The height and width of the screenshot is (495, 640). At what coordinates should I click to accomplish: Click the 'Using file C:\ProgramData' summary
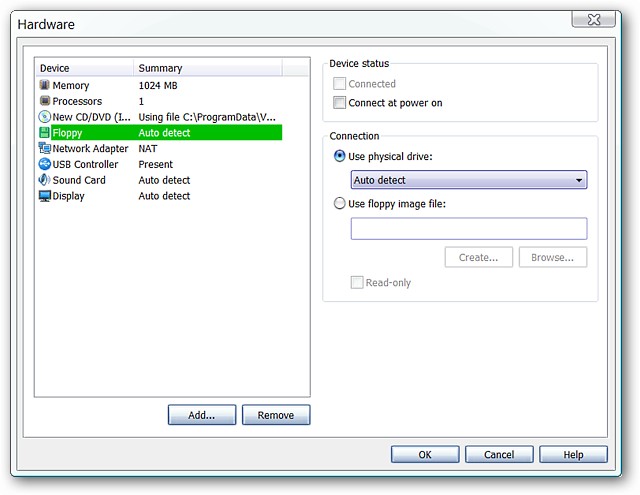[x=207, y=117]
